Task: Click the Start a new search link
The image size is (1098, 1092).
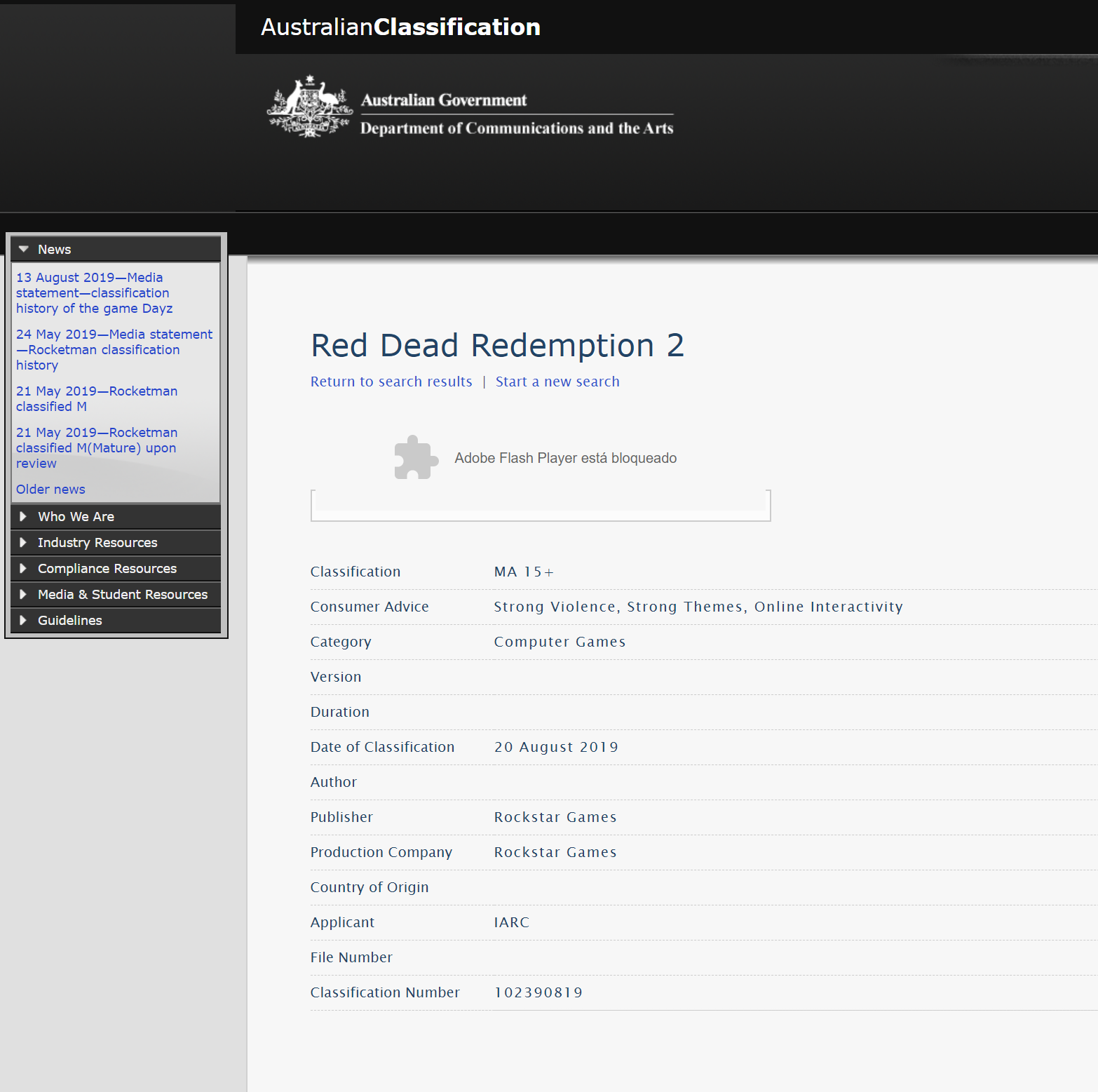Action: pyautogui.click(x=557, y=382)
